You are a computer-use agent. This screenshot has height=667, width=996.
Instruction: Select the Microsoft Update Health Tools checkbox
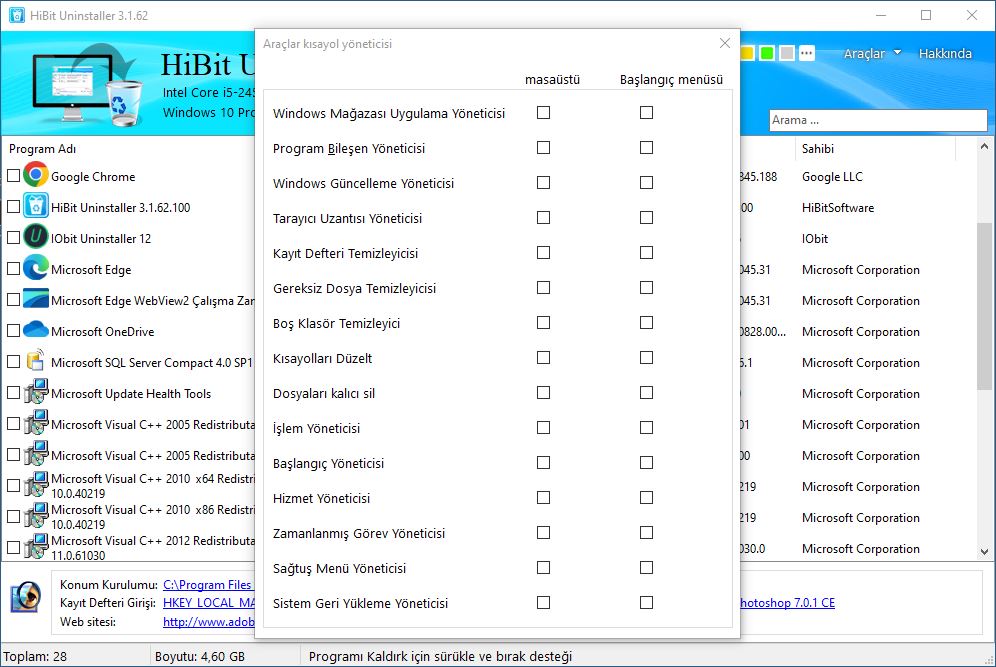click(13, 393)
